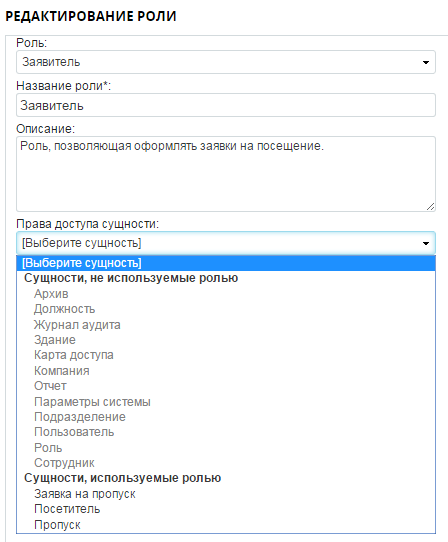Image resolution: width=448 pixels, height=542 pixels.
Task: Select the [Выберите сущность] highlighted option
Action: point(226,263)
